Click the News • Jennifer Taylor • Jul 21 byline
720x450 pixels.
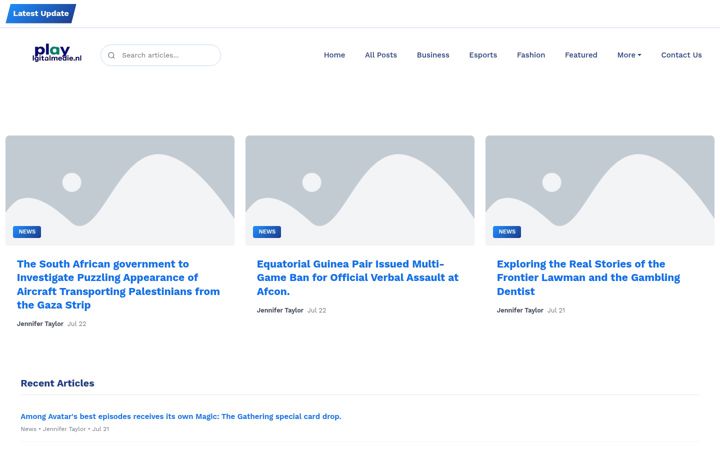(x=65, y=429)
